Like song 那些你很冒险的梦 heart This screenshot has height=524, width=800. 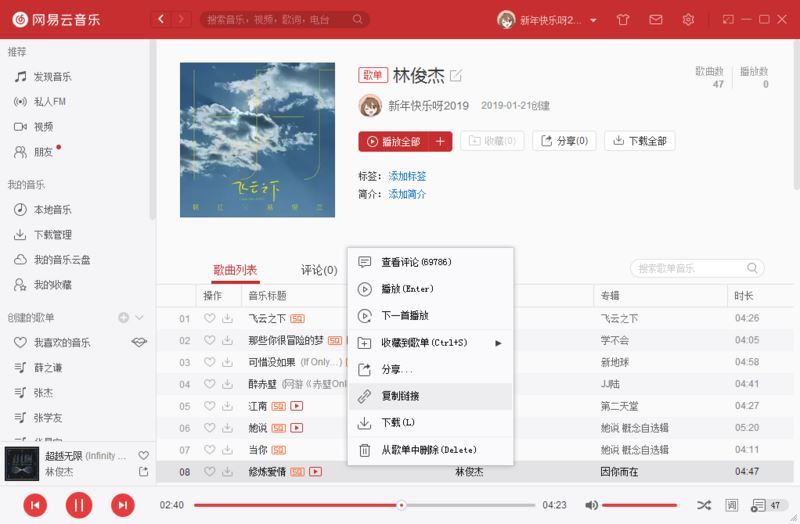pos(209,340)
